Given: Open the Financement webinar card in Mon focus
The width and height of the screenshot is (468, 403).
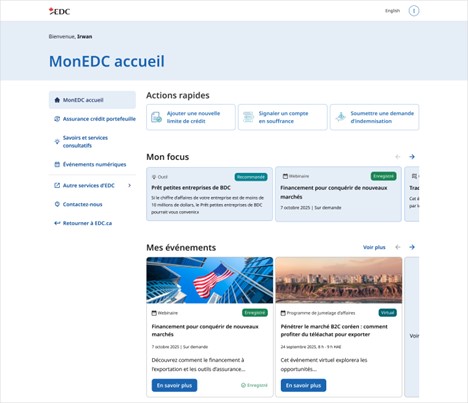Looking at the screenshot, I should click(338, 194).
